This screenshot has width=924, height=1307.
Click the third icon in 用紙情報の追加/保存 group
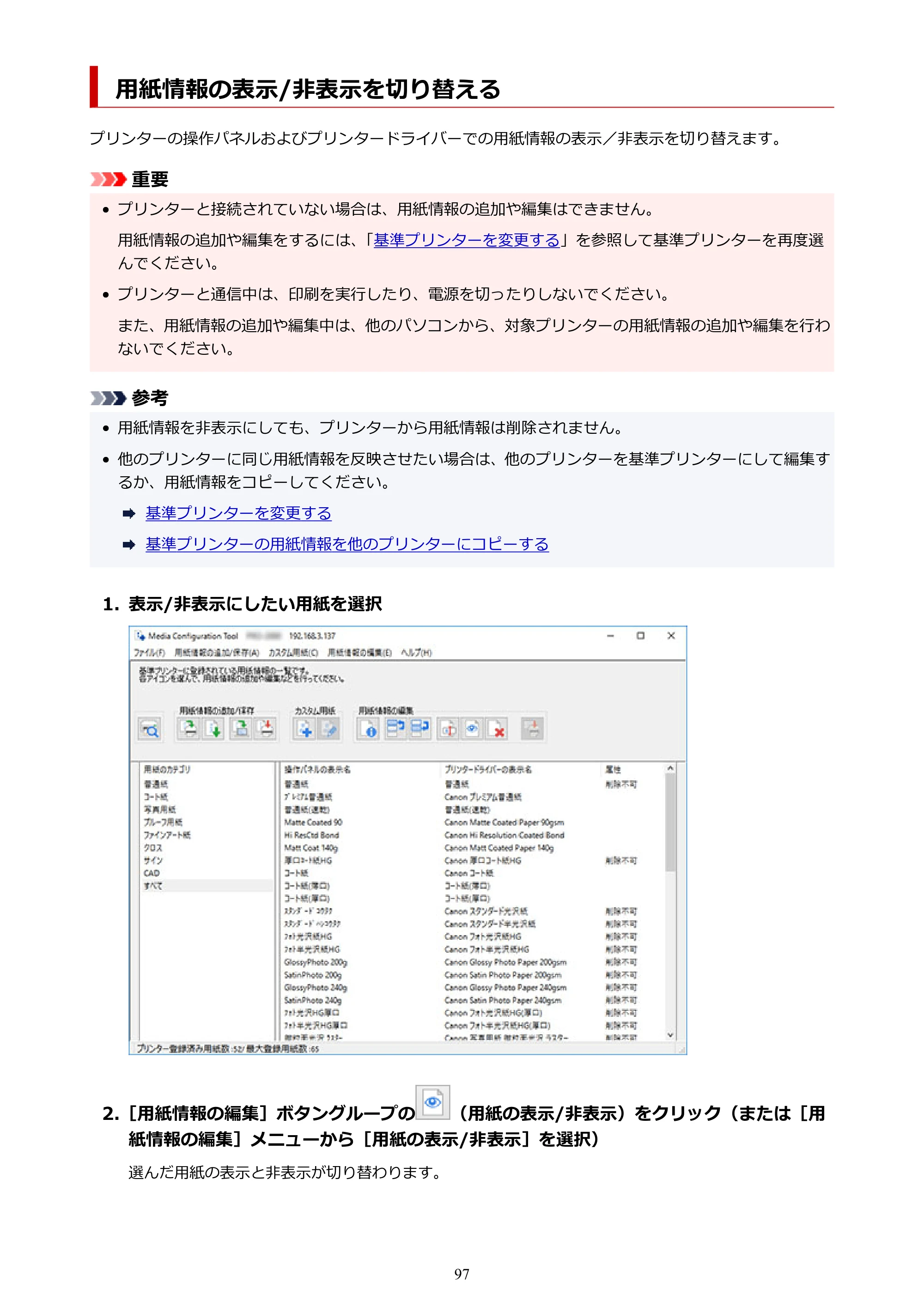[x=241, y=728]
